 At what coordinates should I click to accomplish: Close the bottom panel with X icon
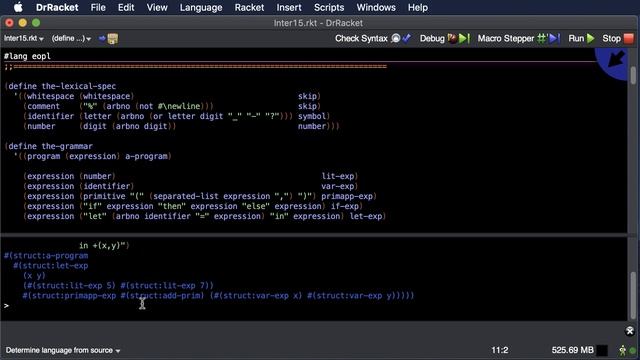click(x=630, y=331)
